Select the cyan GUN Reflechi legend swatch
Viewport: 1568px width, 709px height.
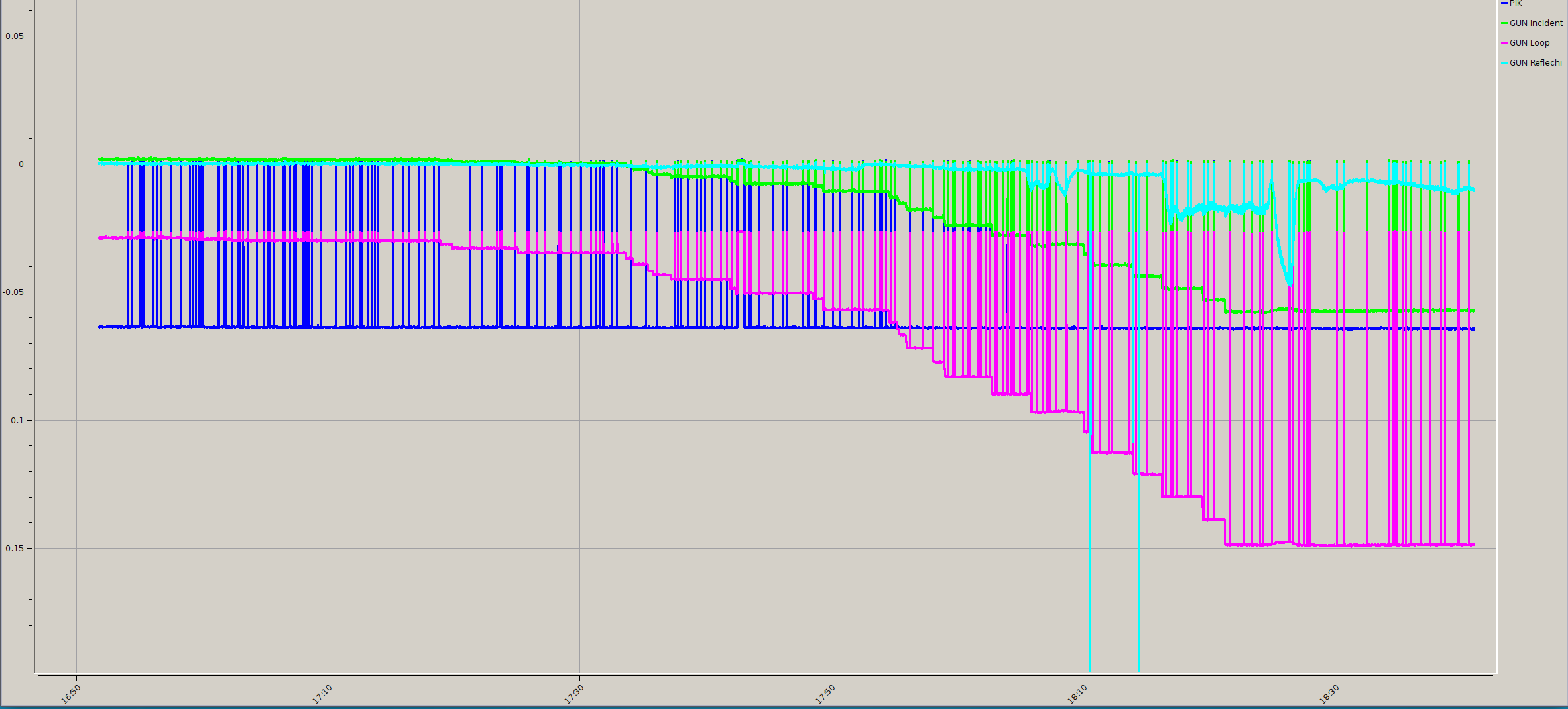click(x=1504, y=63)
